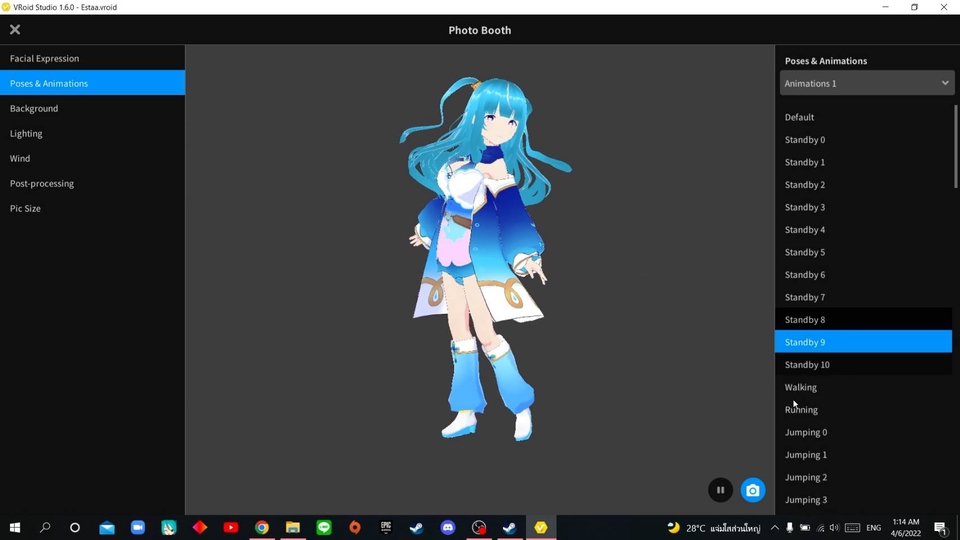
Task: Open Epic Games Launcher on the taskbar
Action: [x=386, y=527]
